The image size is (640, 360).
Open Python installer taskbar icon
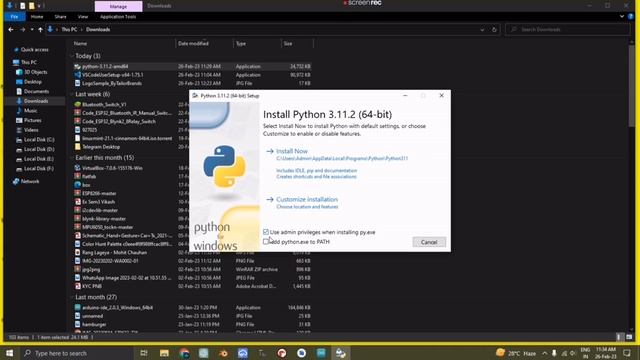pos(340,353)
